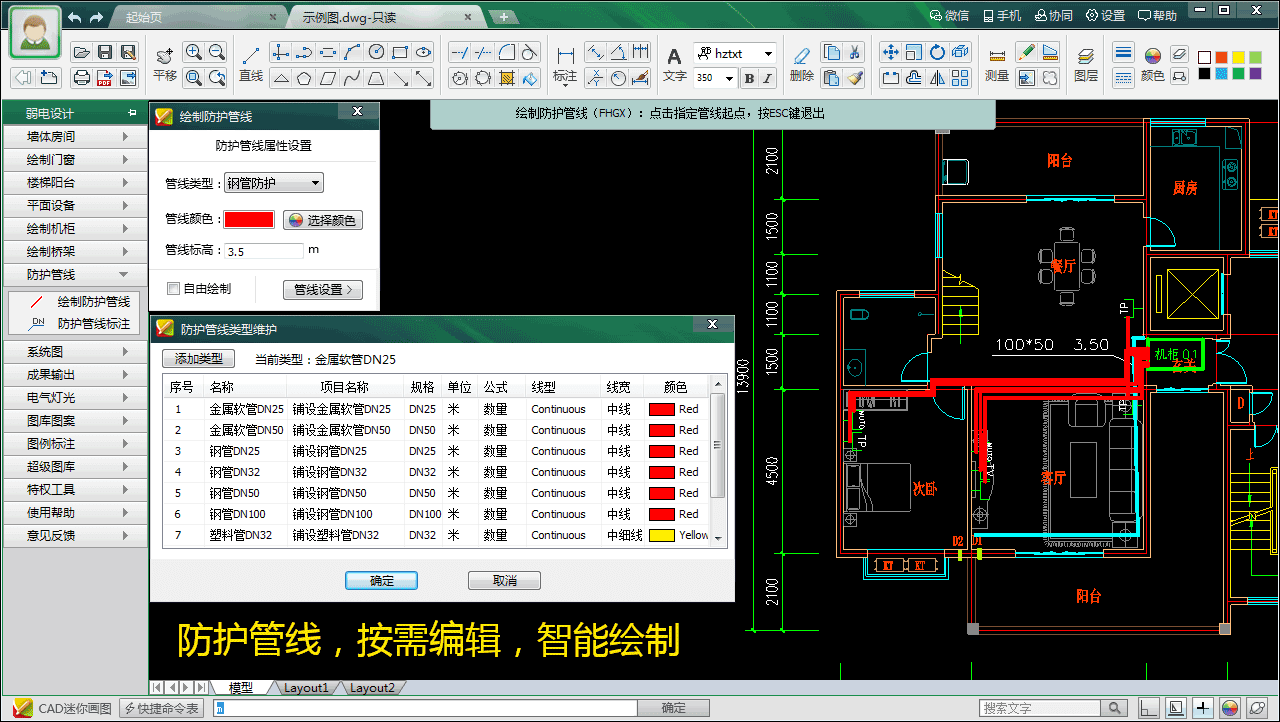Expand the 系统图 sidebar menu
The height and width of the screenshot is (722, 1280).
75,352
